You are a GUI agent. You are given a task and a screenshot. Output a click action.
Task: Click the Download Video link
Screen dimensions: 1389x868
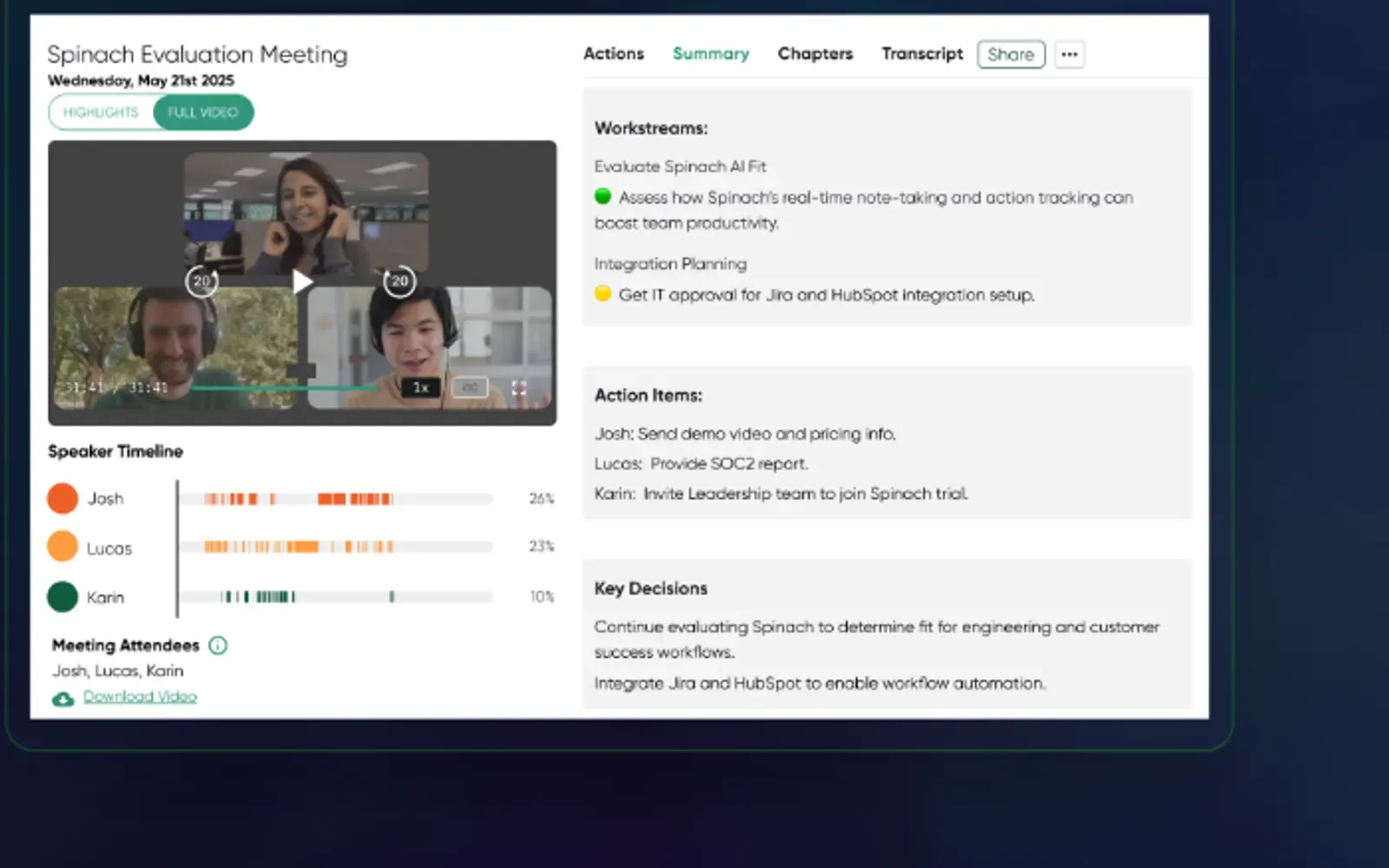click(x=140, y=696)
